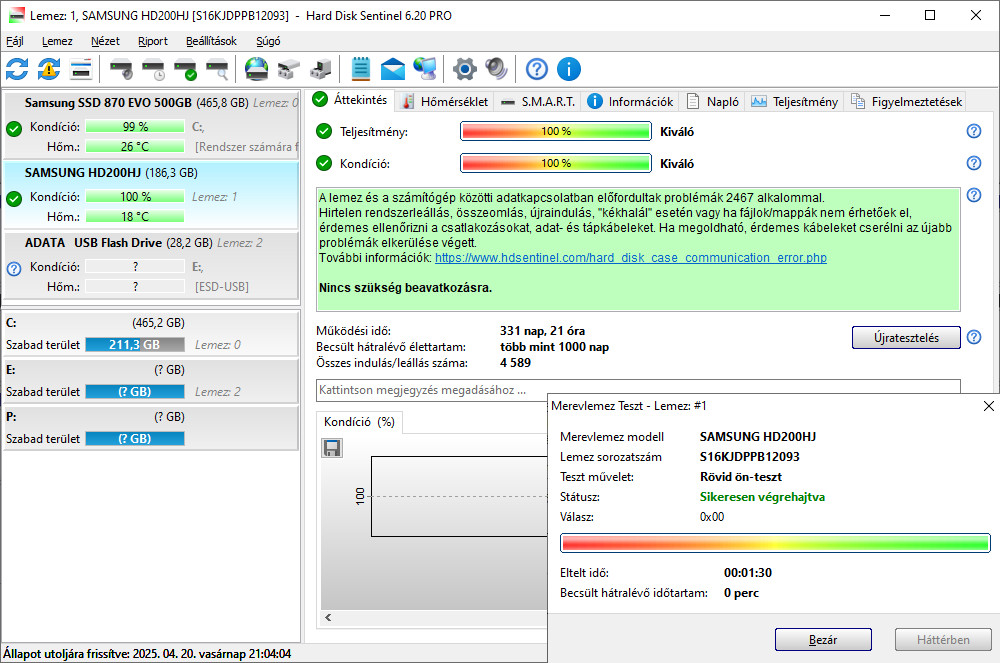Click the Bezár button

tap(823, 639)
